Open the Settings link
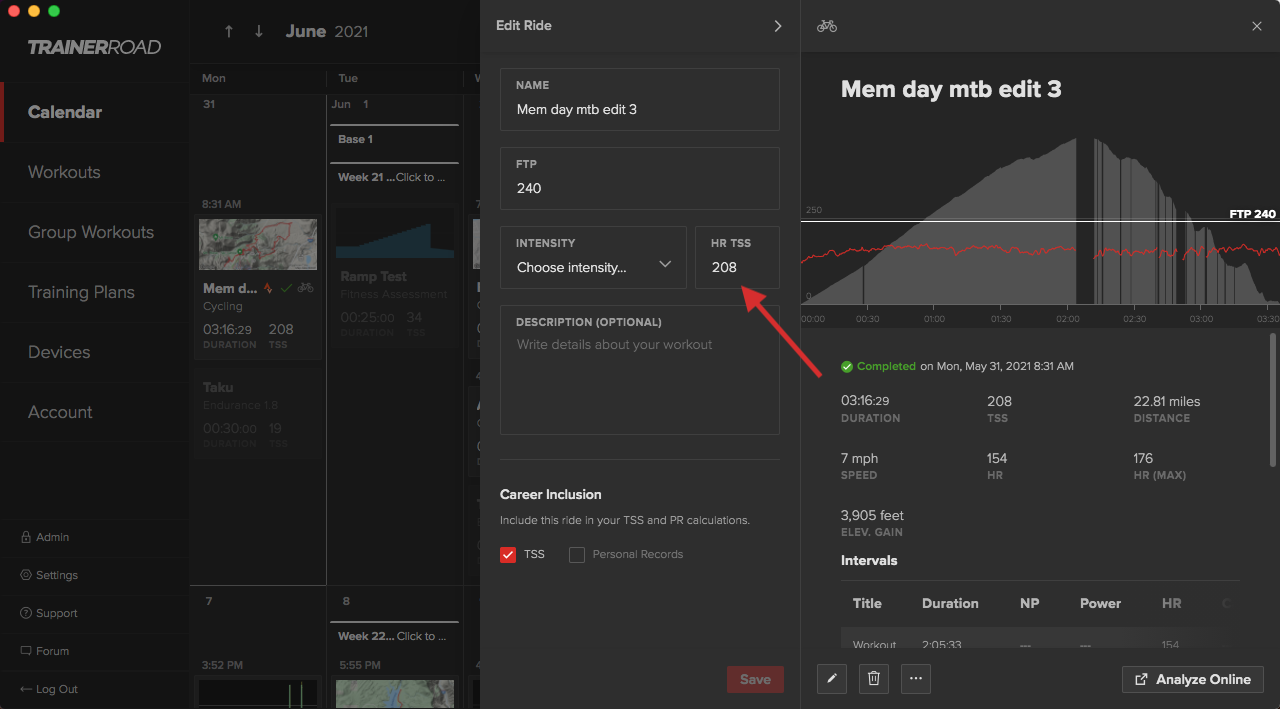The height and width of the screenshot is (709, 1280). click(57, 575)
